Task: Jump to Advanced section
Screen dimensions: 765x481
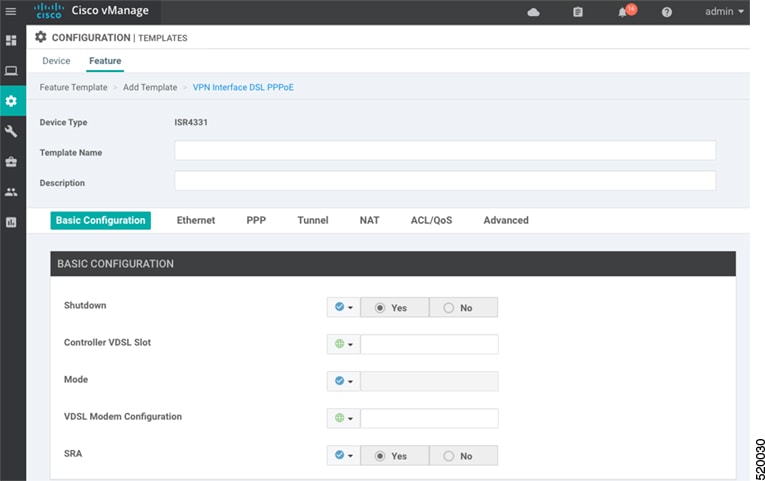Action: point(506,220)
